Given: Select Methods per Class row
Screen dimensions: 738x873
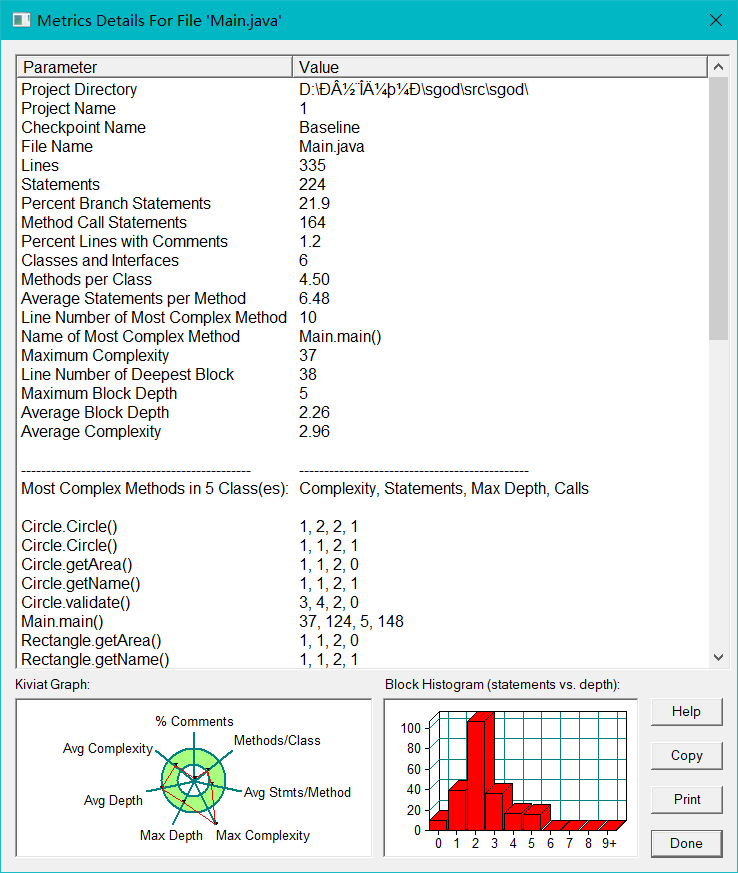Looking at the screenshot, I should point(362,279).
